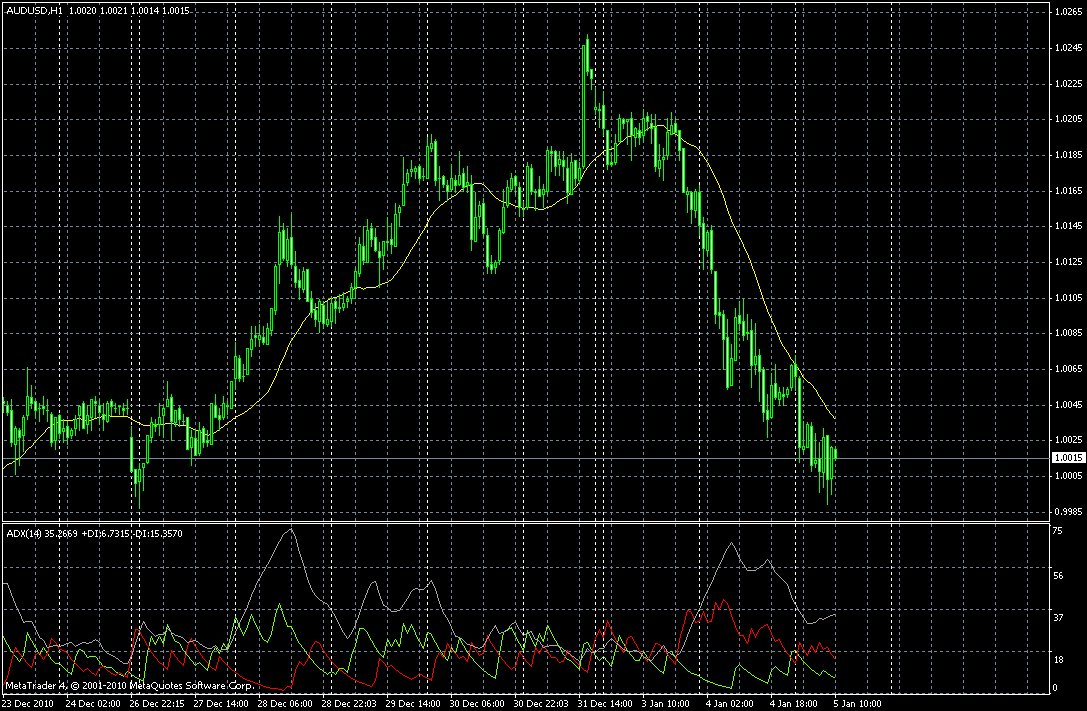Select the last candle at chart's right edge
The width and height of the screenshot is (1087, 711).
[x=836, y=453]
